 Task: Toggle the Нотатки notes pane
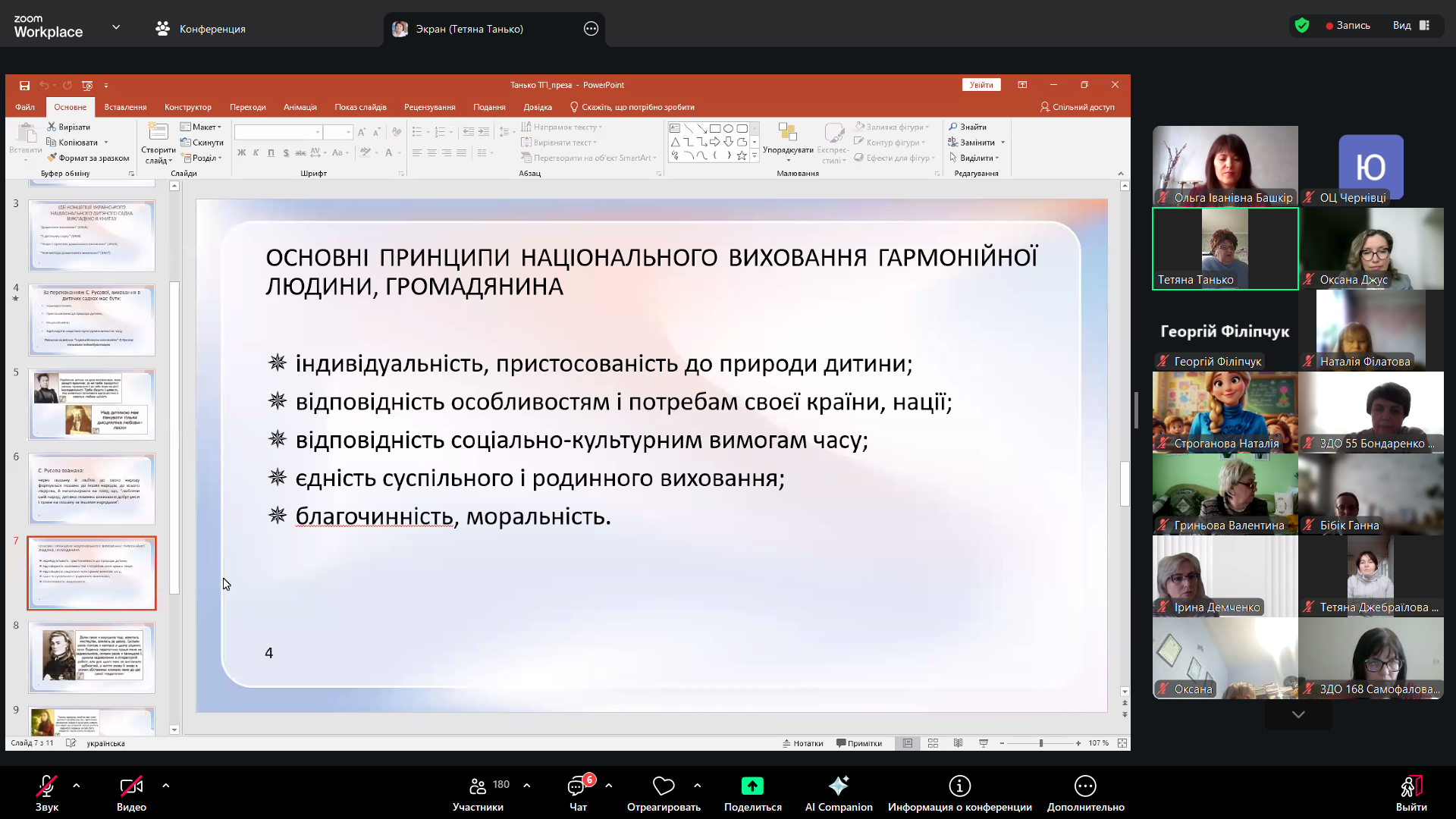coord(803,743)
